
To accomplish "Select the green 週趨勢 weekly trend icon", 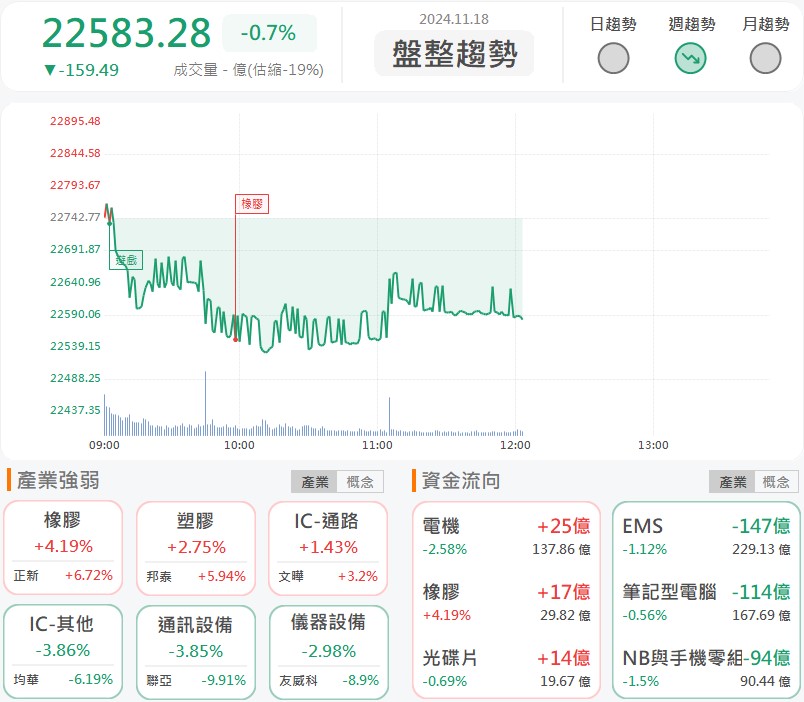I will [689, 58].
